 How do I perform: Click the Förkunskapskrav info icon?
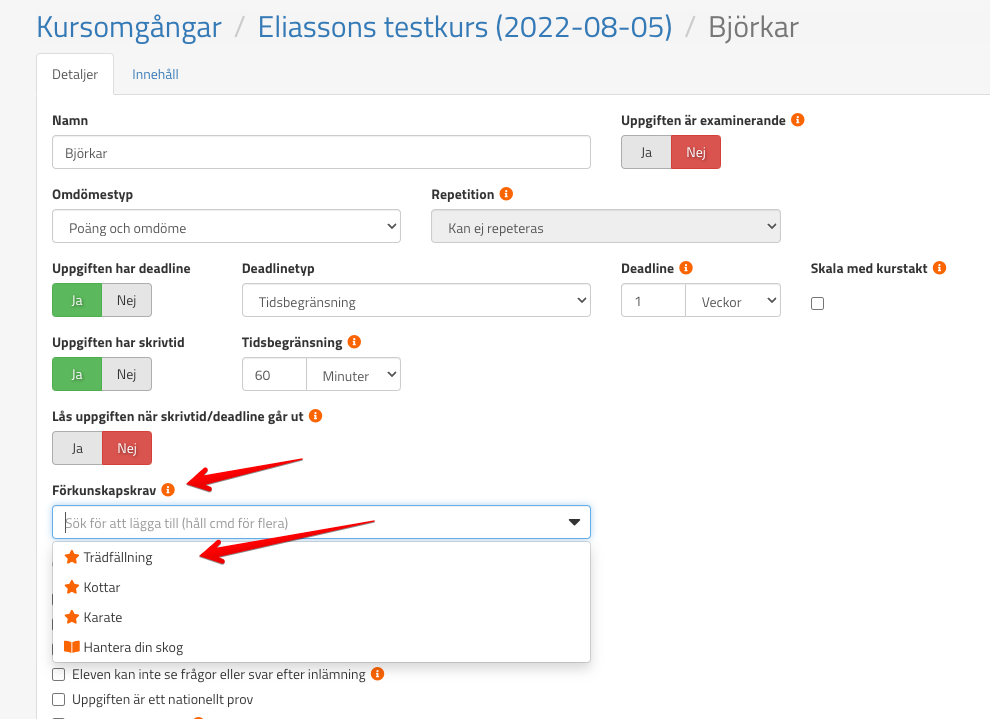(168, 490)
